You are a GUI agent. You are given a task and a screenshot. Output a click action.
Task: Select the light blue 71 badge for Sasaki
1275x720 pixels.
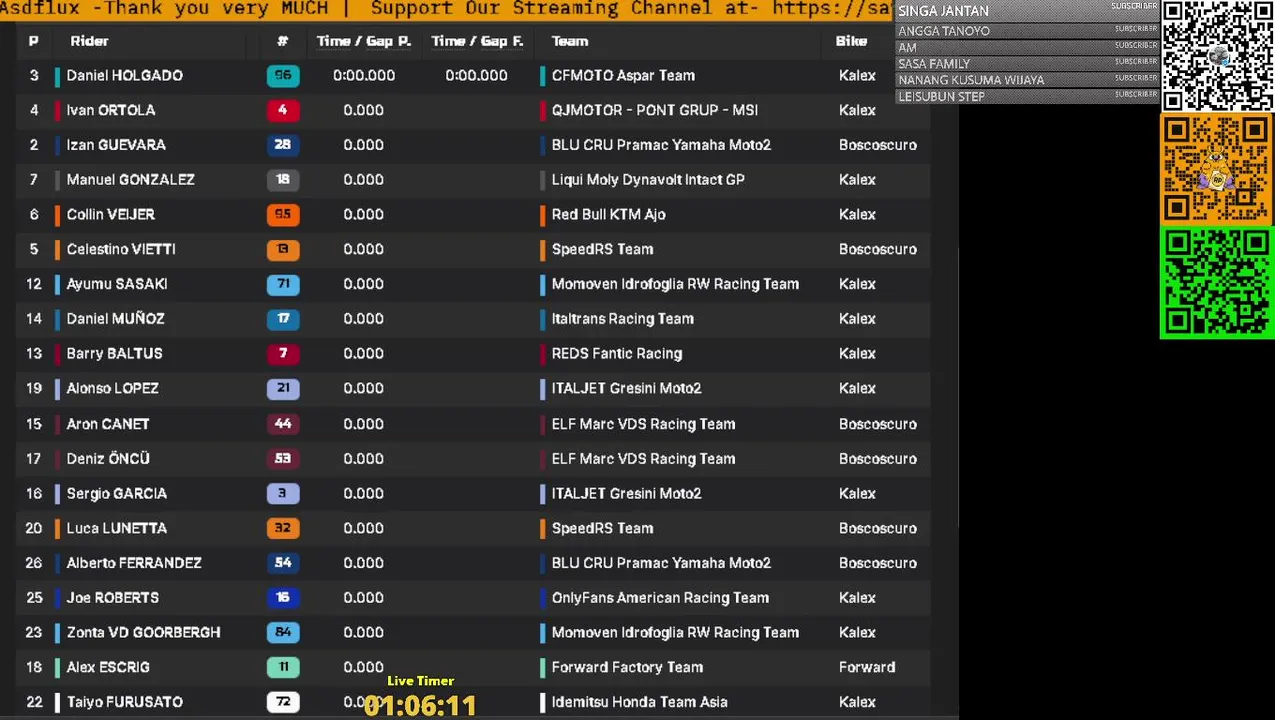pos(283,284)
